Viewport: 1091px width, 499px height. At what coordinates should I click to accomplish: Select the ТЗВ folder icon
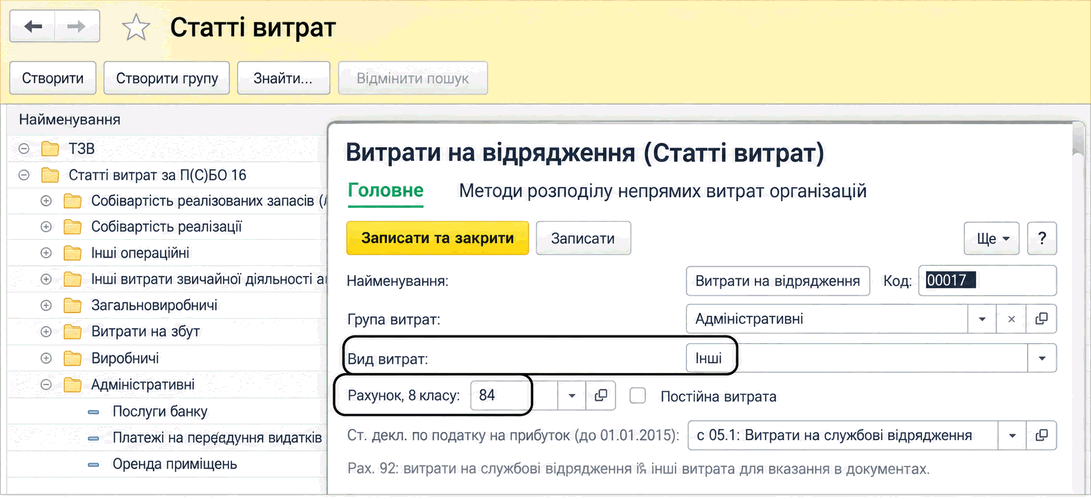click(49, 149)
